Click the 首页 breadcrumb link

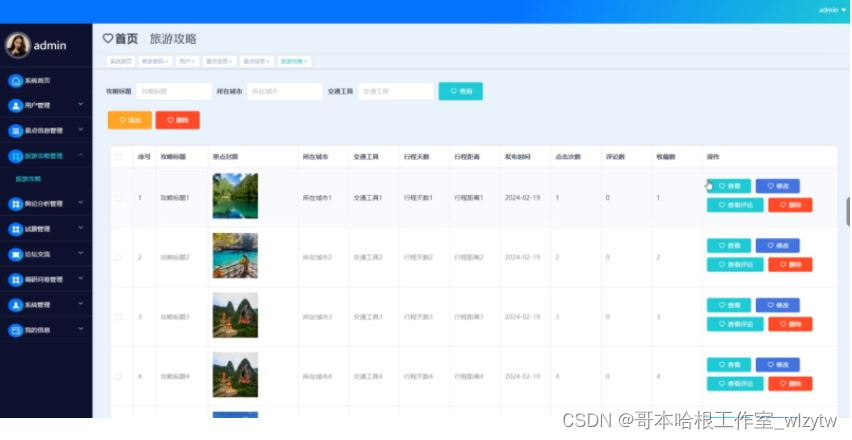click(x=126, y=39)
